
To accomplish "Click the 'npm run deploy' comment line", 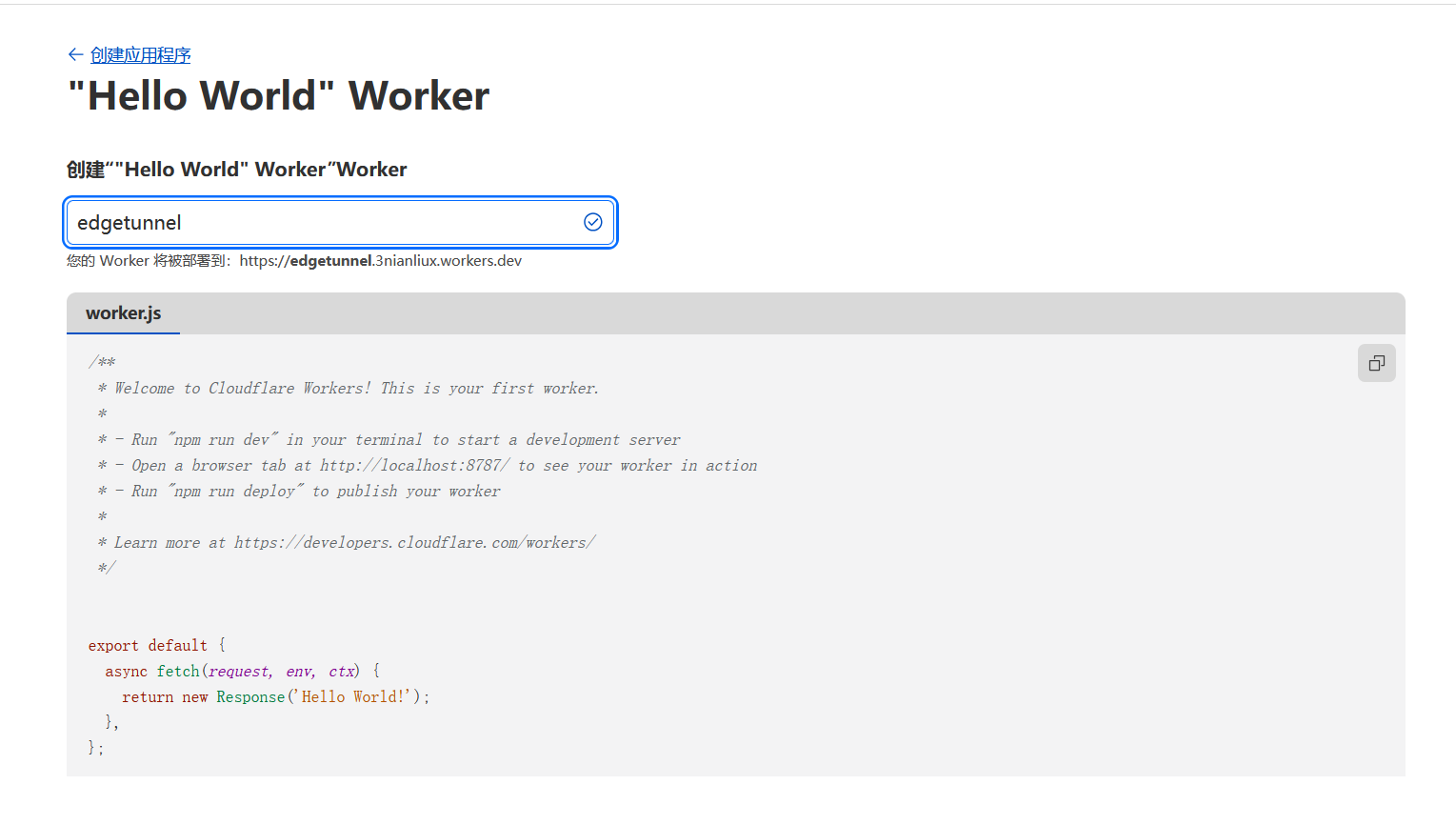I will coord(298,491).
